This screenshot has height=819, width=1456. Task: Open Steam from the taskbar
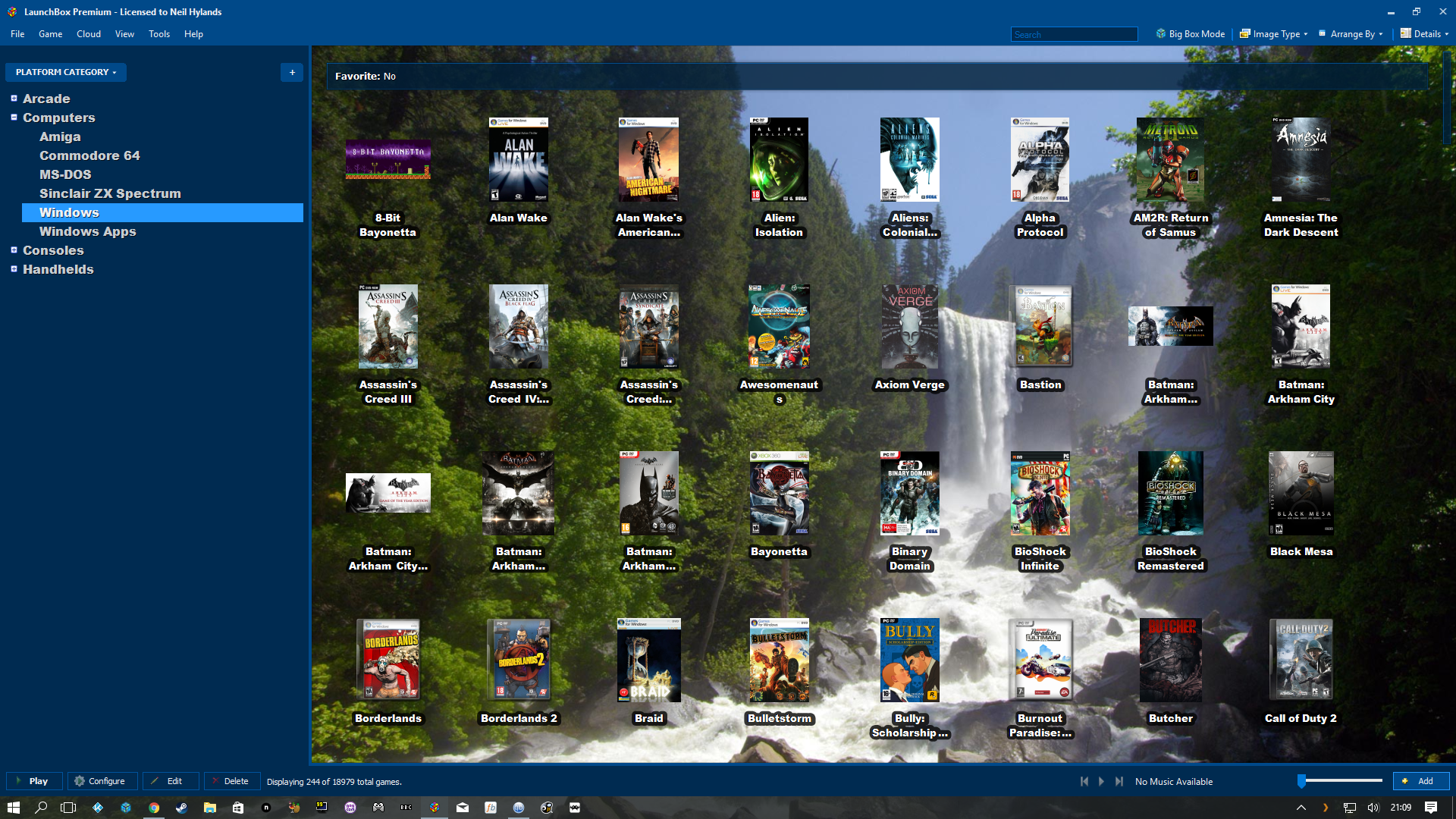pos(181,808)
